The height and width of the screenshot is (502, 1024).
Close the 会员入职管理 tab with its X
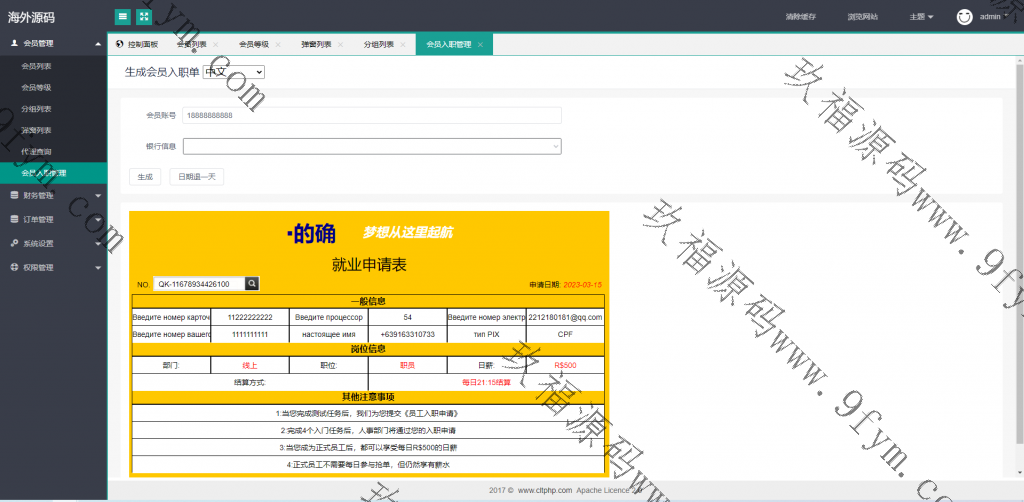pyautogui.click(x=480, y=45)
